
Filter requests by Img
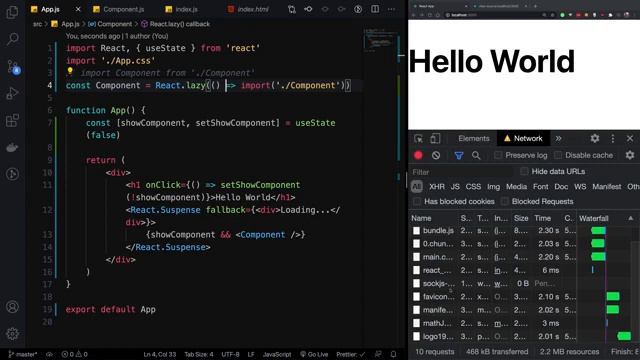(493, 187)
